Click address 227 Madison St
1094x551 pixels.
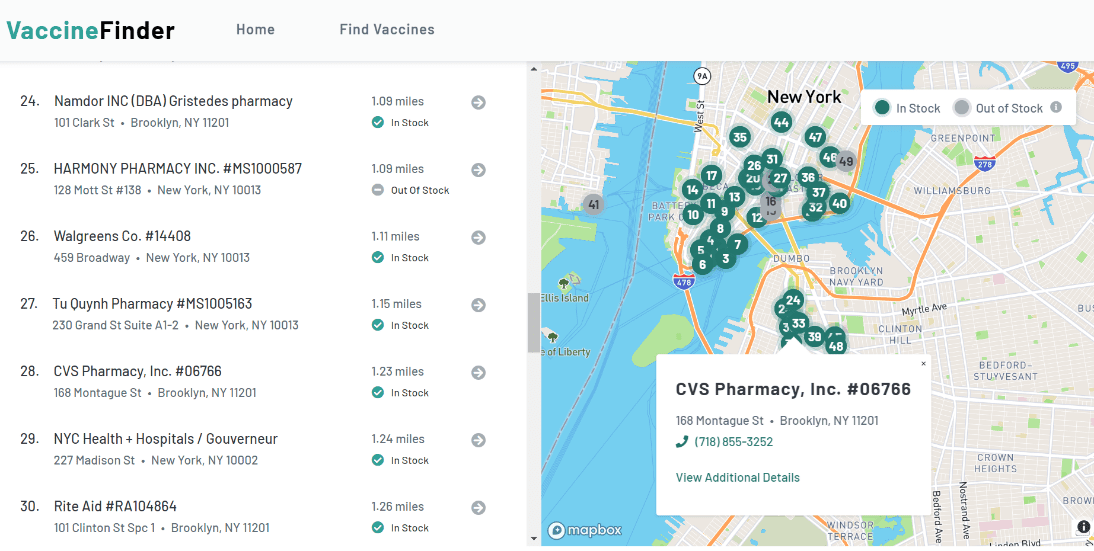(94, 460)
